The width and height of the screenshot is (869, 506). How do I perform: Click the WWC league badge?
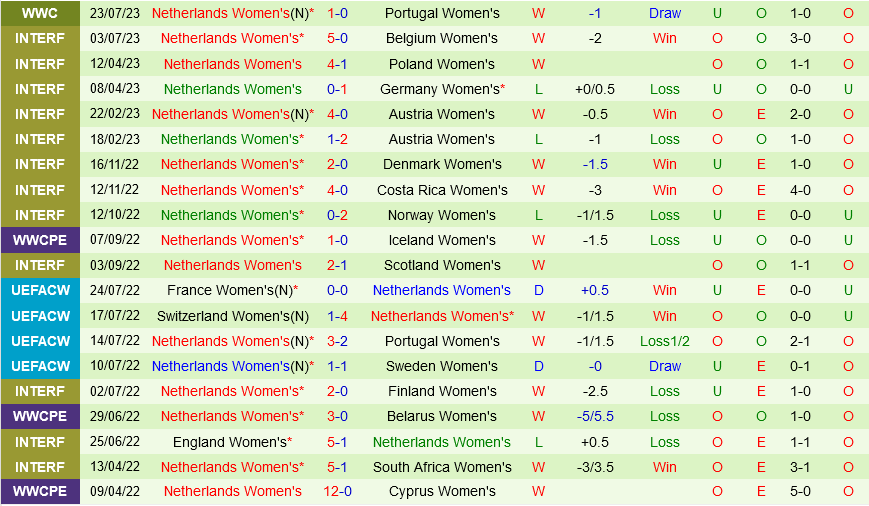[x=40, y=13]
